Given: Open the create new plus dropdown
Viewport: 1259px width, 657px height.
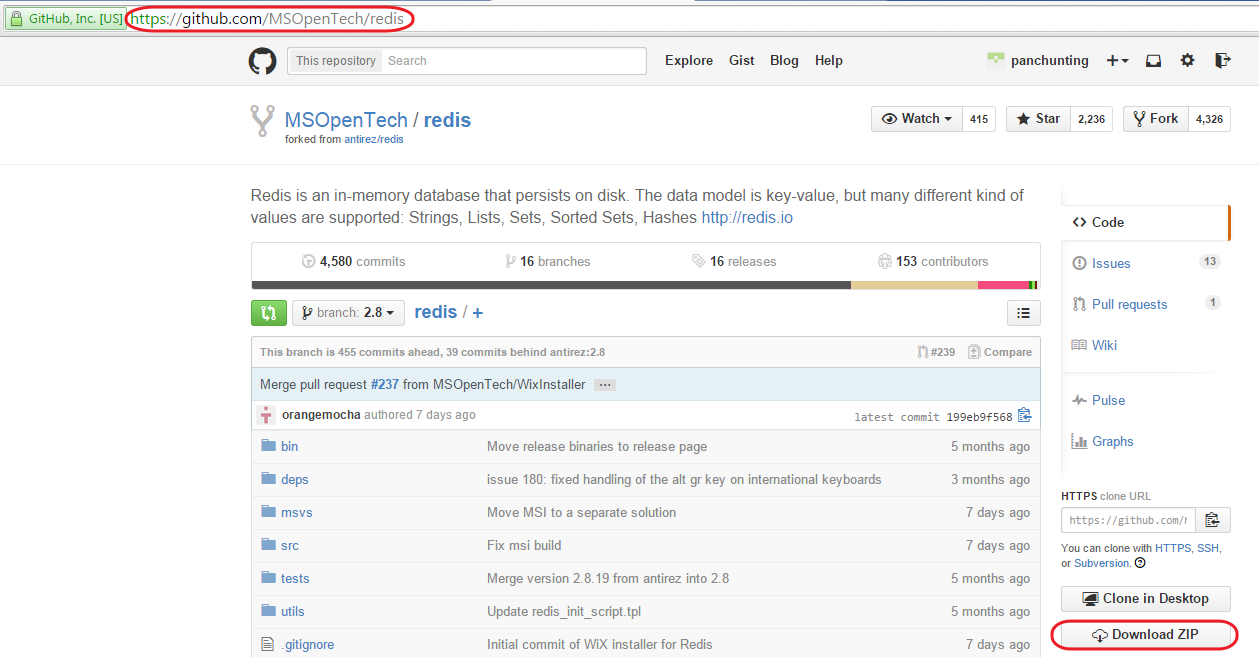Looking at the screenshot, I should pyautogui.click(x=1117, y=61).
